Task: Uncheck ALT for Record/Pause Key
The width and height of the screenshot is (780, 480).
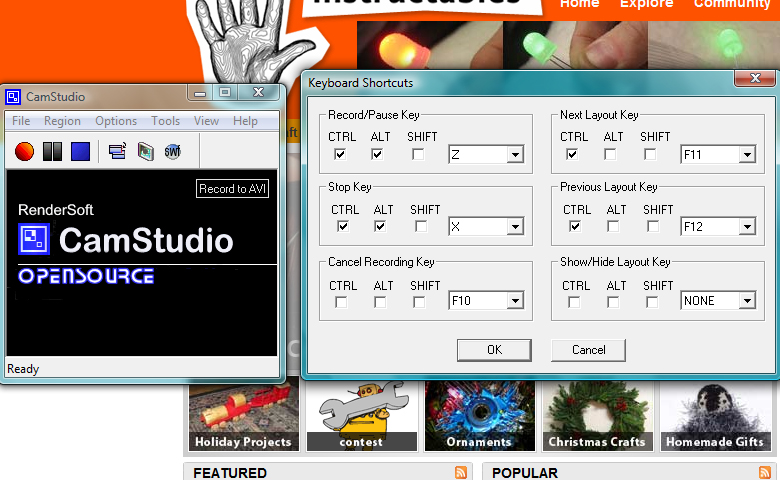Action: (377, 154)
